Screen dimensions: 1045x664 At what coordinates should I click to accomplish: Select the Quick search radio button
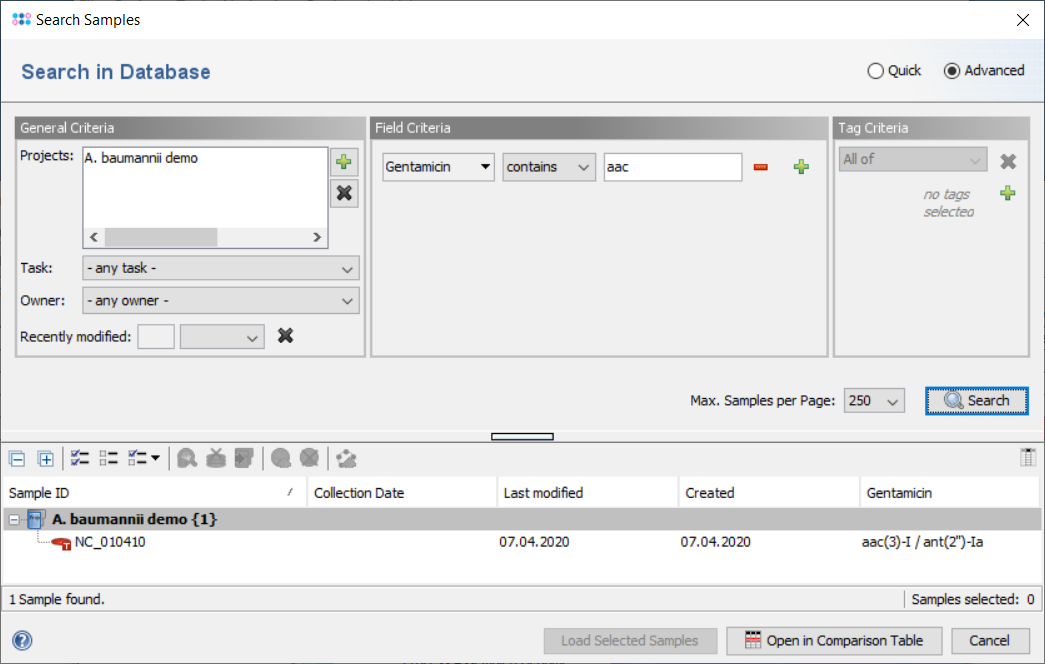click(876, 71)
